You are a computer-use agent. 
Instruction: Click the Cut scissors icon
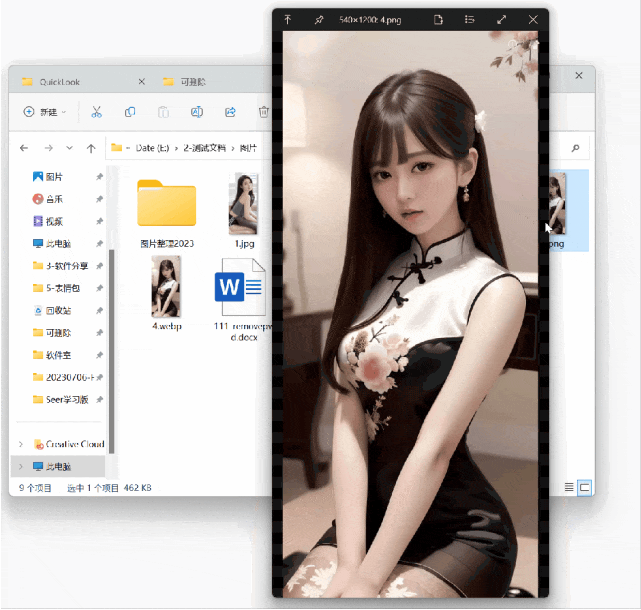coord(96,112)
